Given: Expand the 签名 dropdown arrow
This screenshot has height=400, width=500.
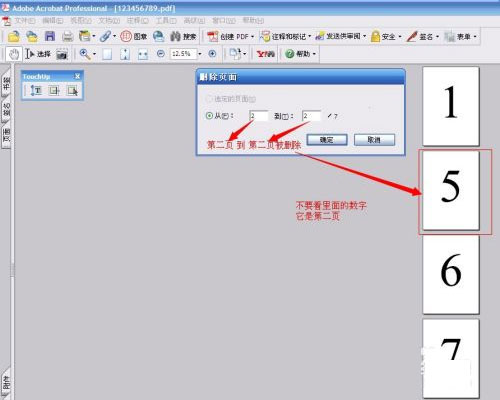Looking at the screenshot, I should tap(437, 36).
